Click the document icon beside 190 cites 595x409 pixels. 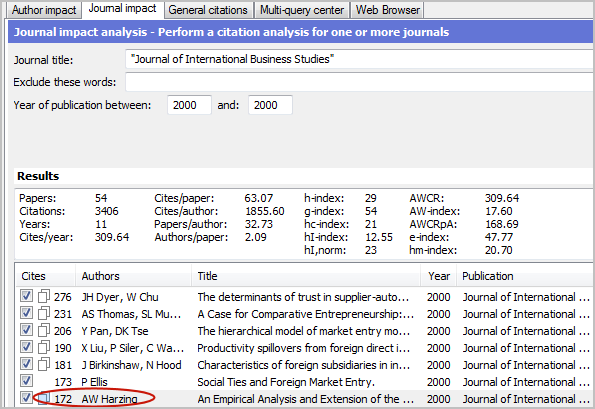pyautogui.click(x=44, y=348)
